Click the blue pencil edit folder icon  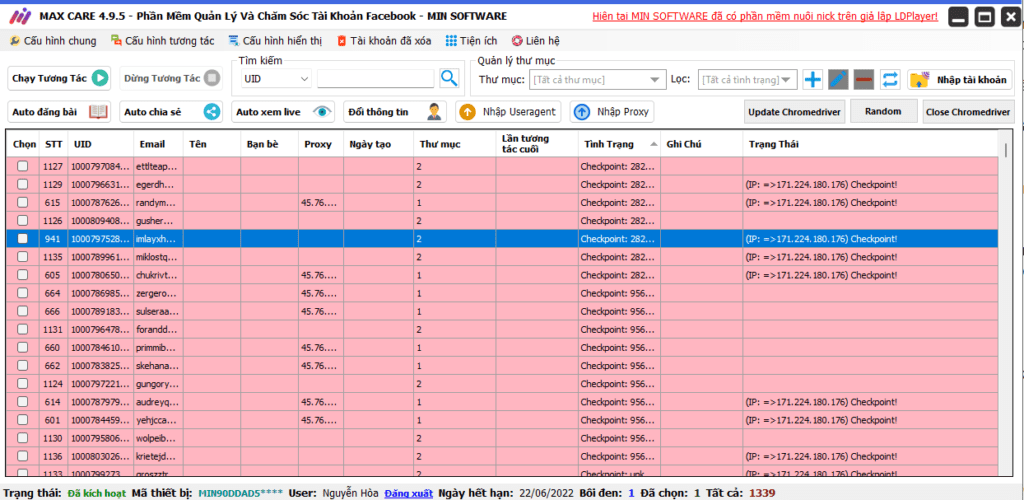(838, 80)
